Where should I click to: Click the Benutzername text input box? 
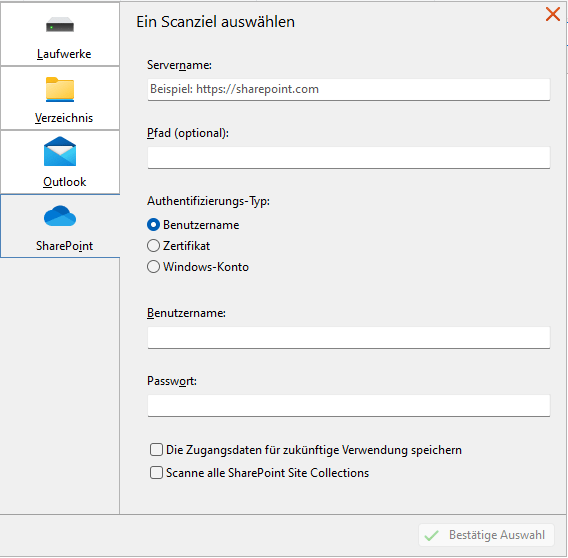(348, 338)
